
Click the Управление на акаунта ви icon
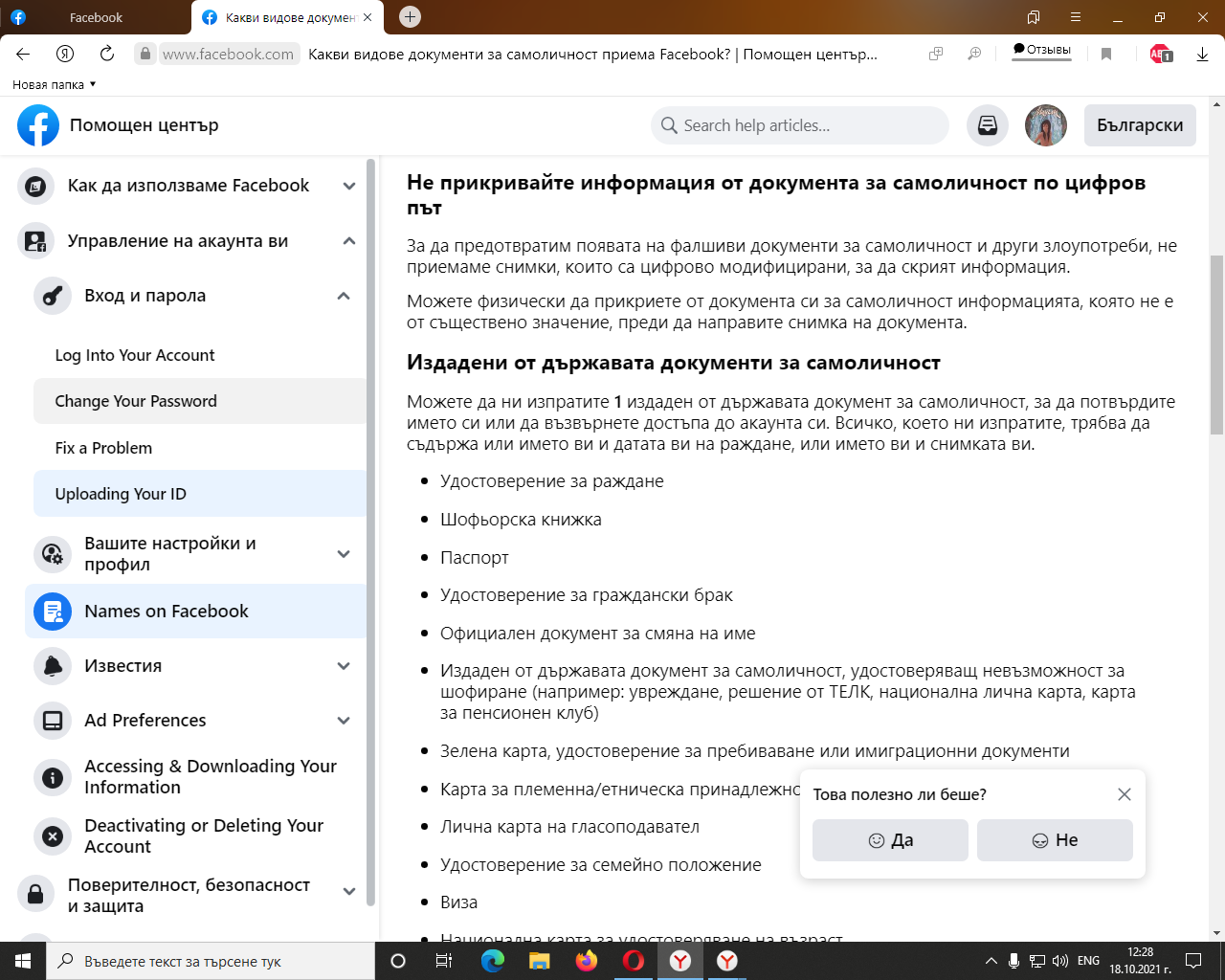tap(35, 241)
